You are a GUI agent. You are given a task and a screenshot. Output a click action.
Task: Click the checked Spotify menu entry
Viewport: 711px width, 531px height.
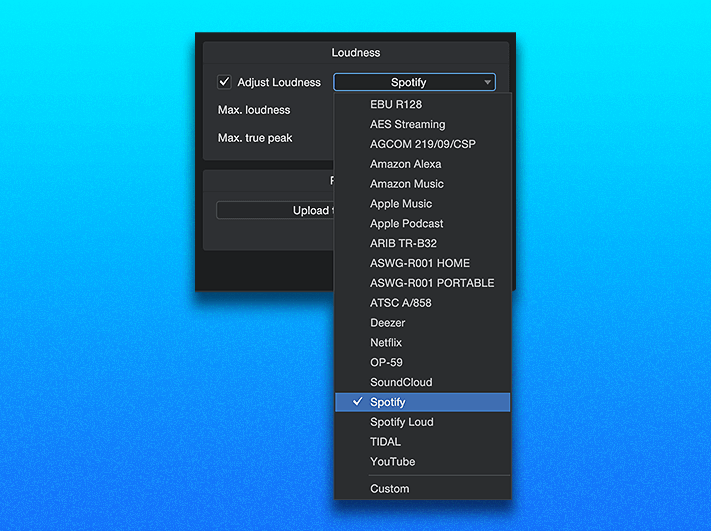[x=423, y=402]
